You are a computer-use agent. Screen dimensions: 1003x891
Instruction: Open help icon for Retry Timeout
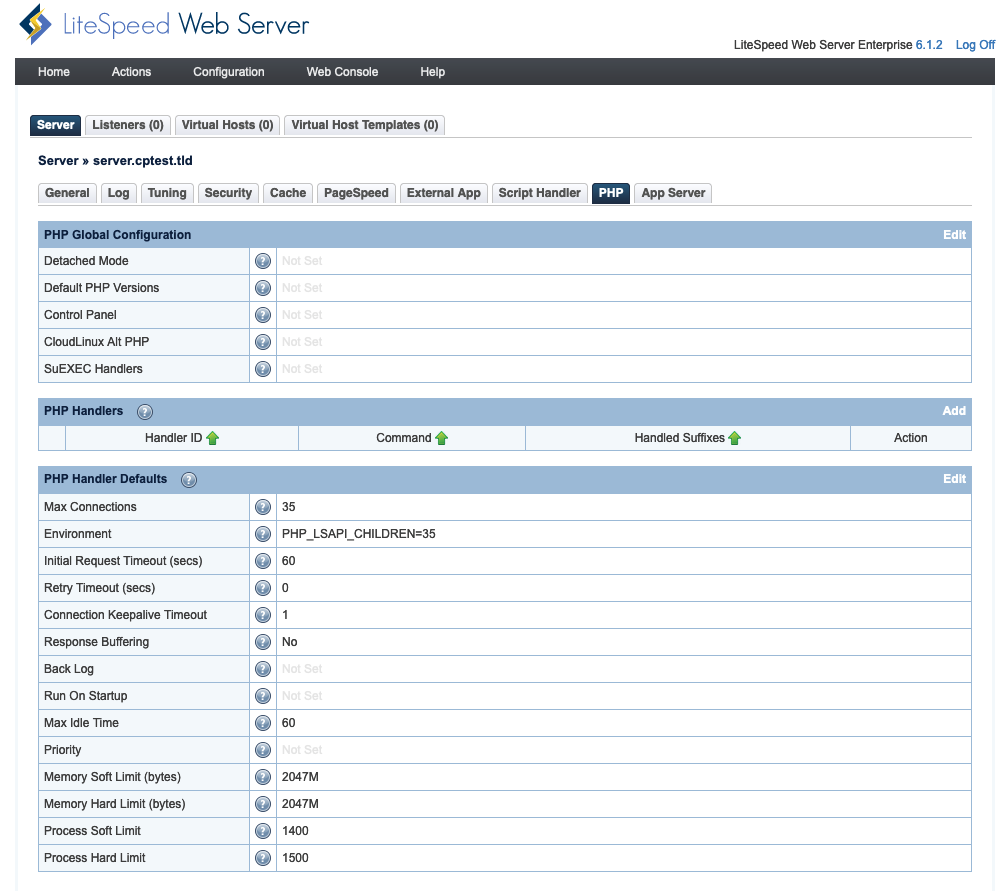coord(263,588)
